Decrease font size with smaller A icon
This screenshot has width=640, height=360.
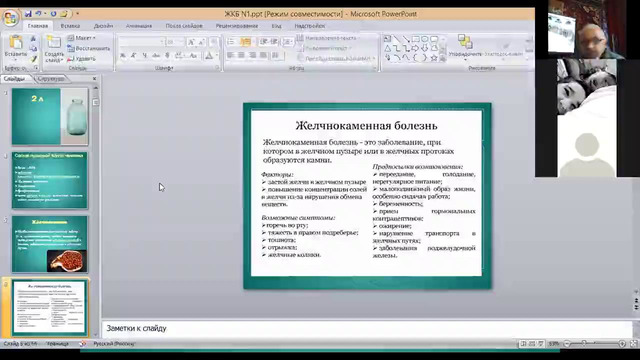[201, 42]
